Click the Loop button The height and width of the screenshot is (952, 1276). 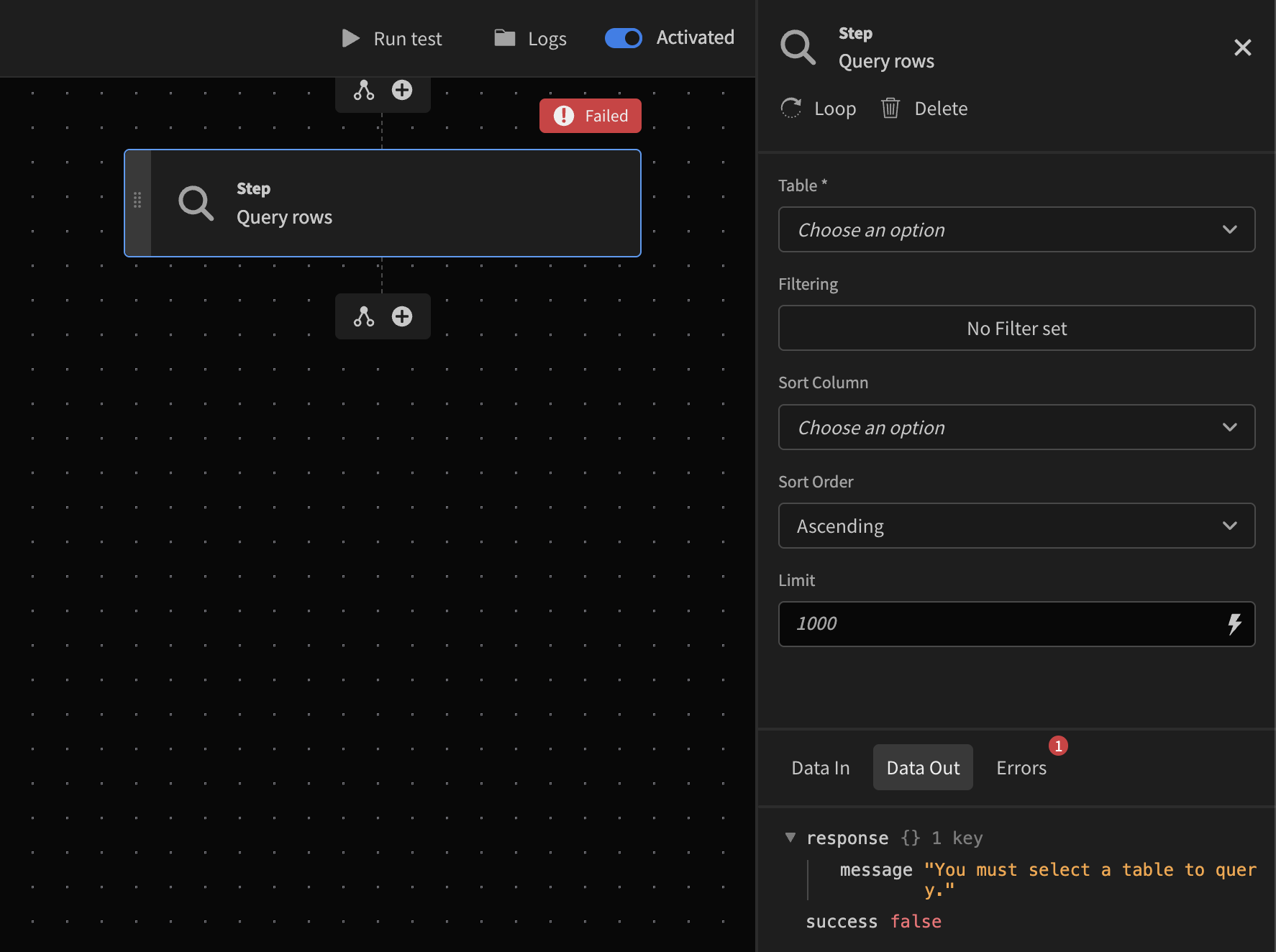pos(819,109)
